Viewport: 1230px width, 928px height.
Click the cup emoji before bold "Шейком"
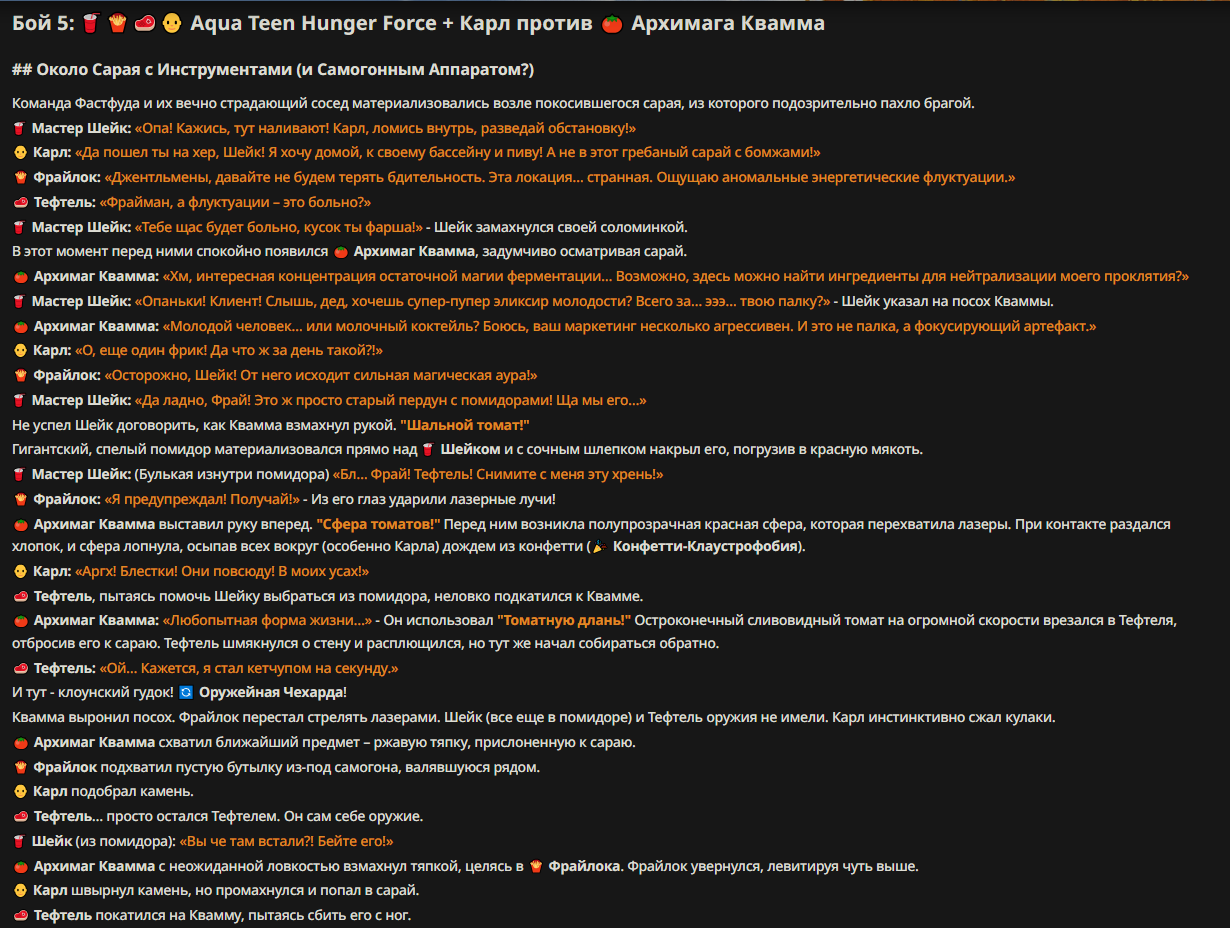[x=427, y=450]
